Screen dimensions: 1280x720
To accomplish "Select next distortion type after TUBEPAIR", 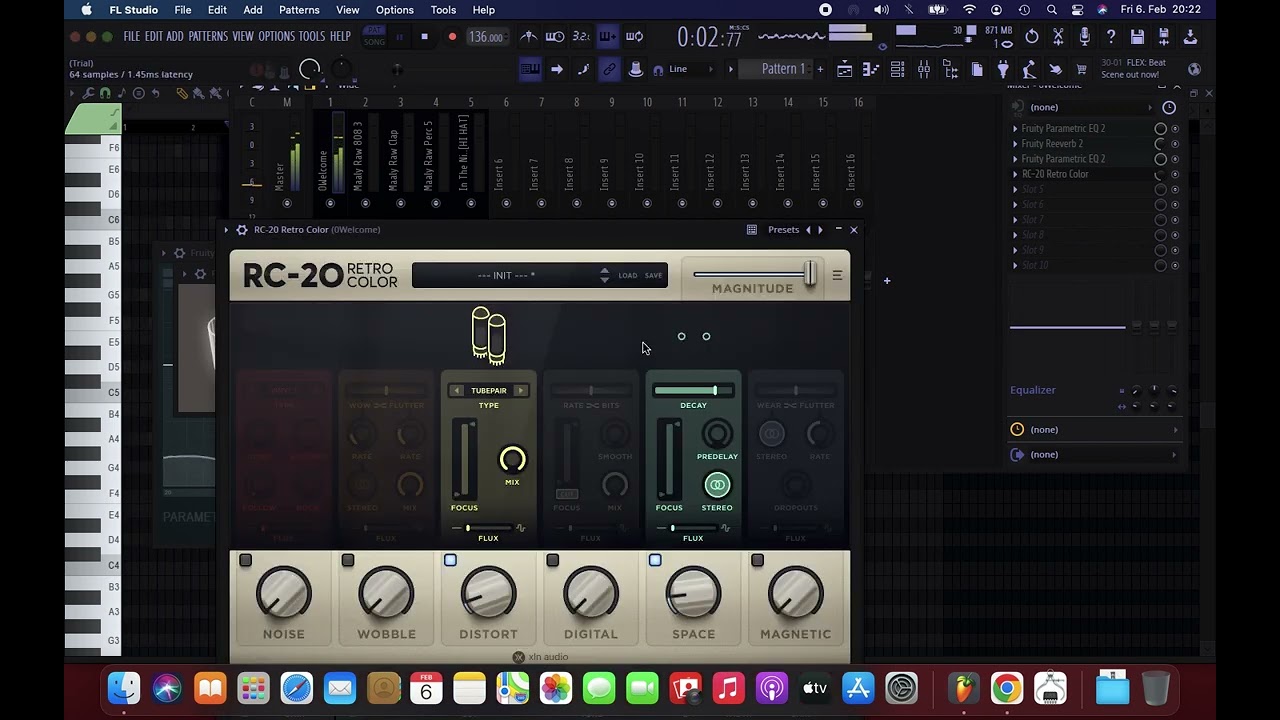I will click(520, 391).
